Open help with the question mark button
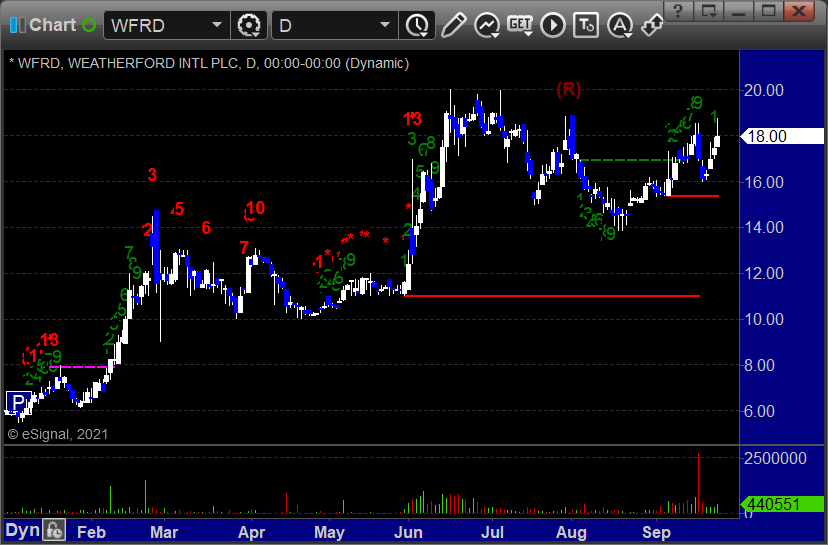Viewport: 828px width, 545px height. (679, 10)
